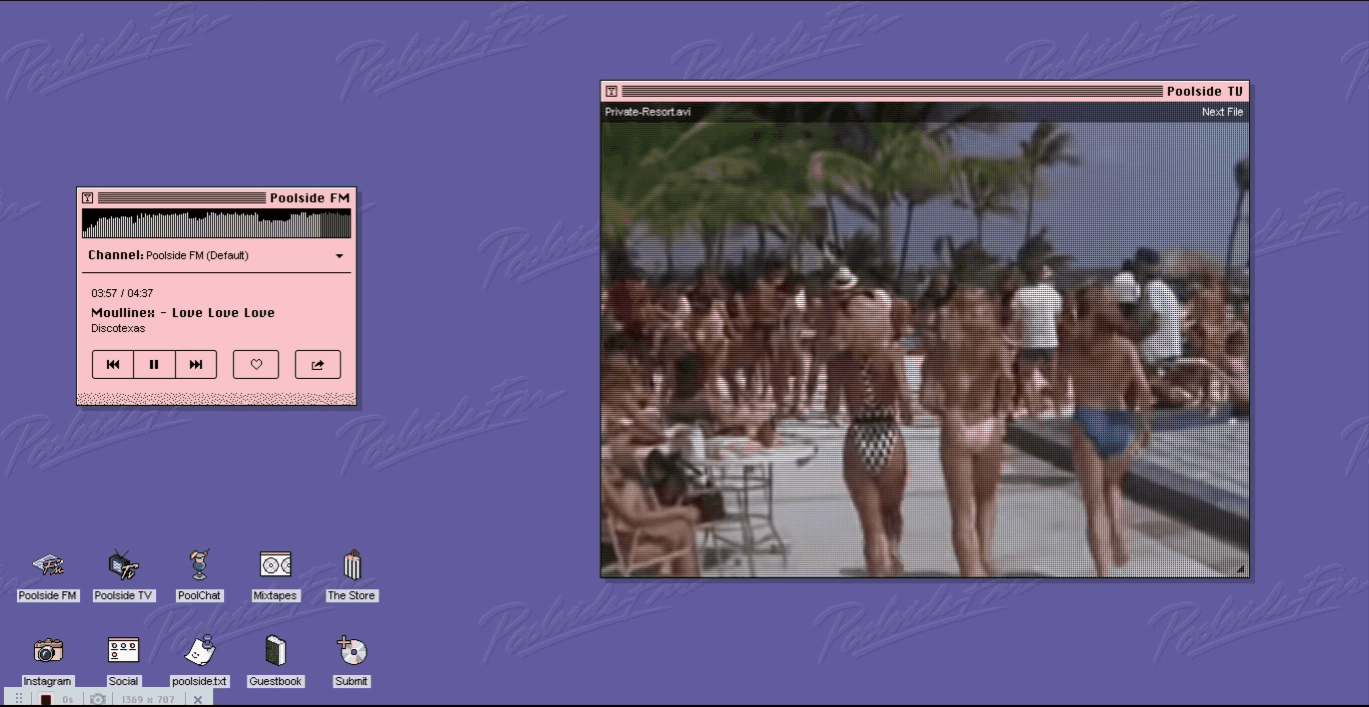
Task: Open the Guestbook book icon
Action: [275, 660]
